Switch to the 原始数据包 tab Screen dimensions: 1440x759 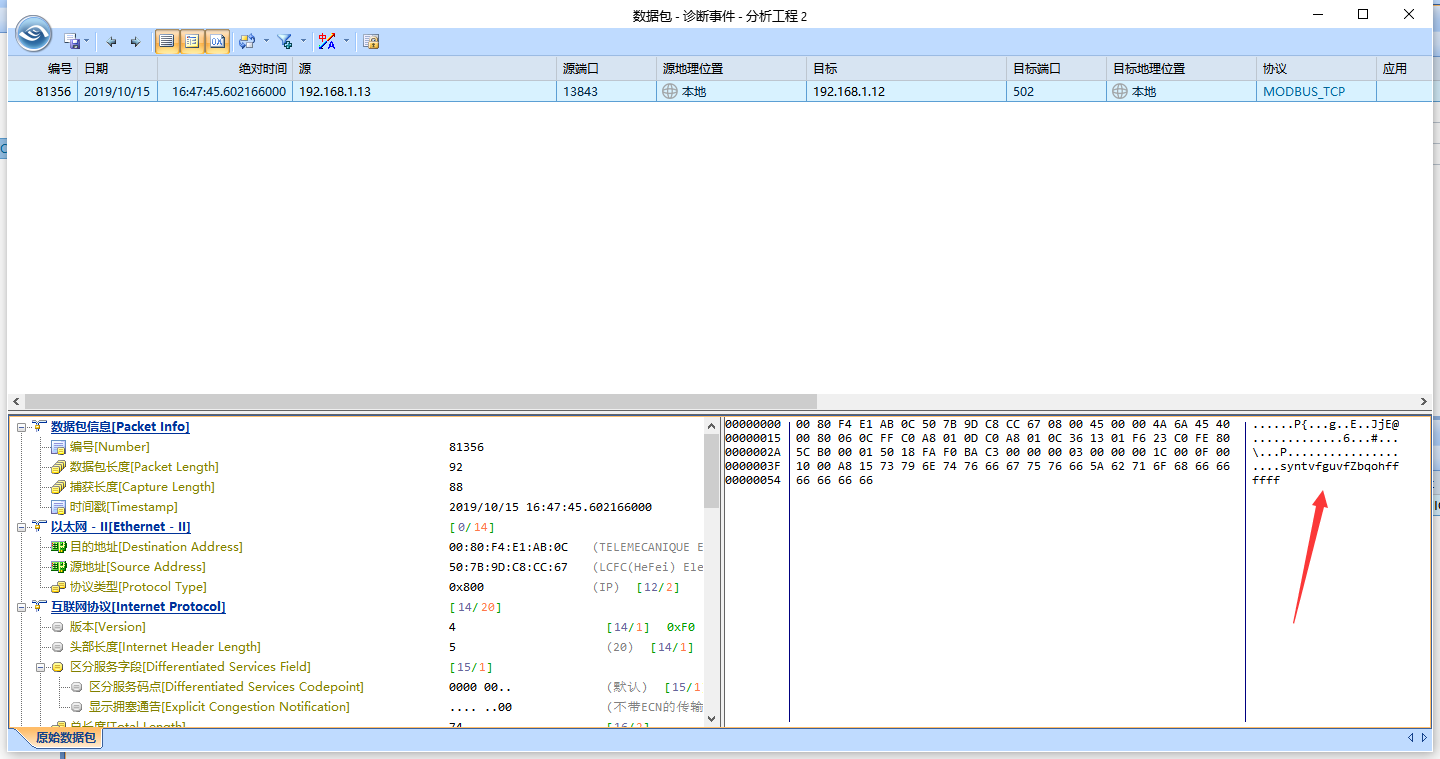point(66,738)
